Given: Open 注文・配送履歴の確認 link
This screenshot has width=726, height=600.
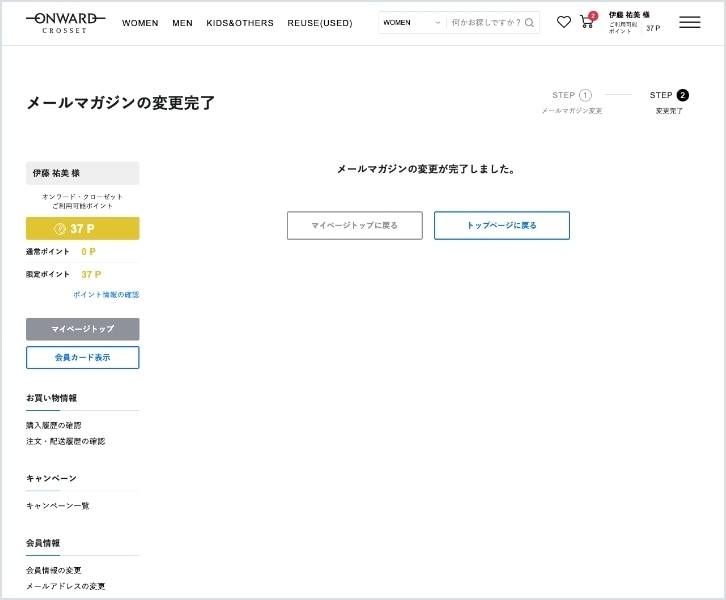Looking at the screenshot, I should 65,441.
